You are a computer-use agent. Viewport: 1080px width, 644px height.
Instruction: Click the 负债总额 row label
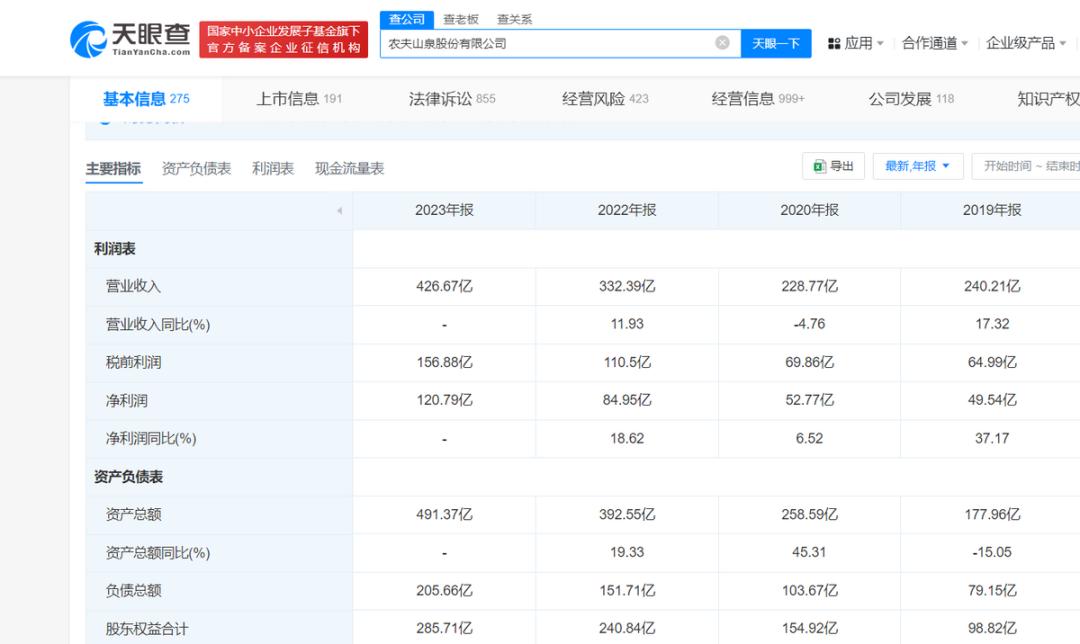134,590
